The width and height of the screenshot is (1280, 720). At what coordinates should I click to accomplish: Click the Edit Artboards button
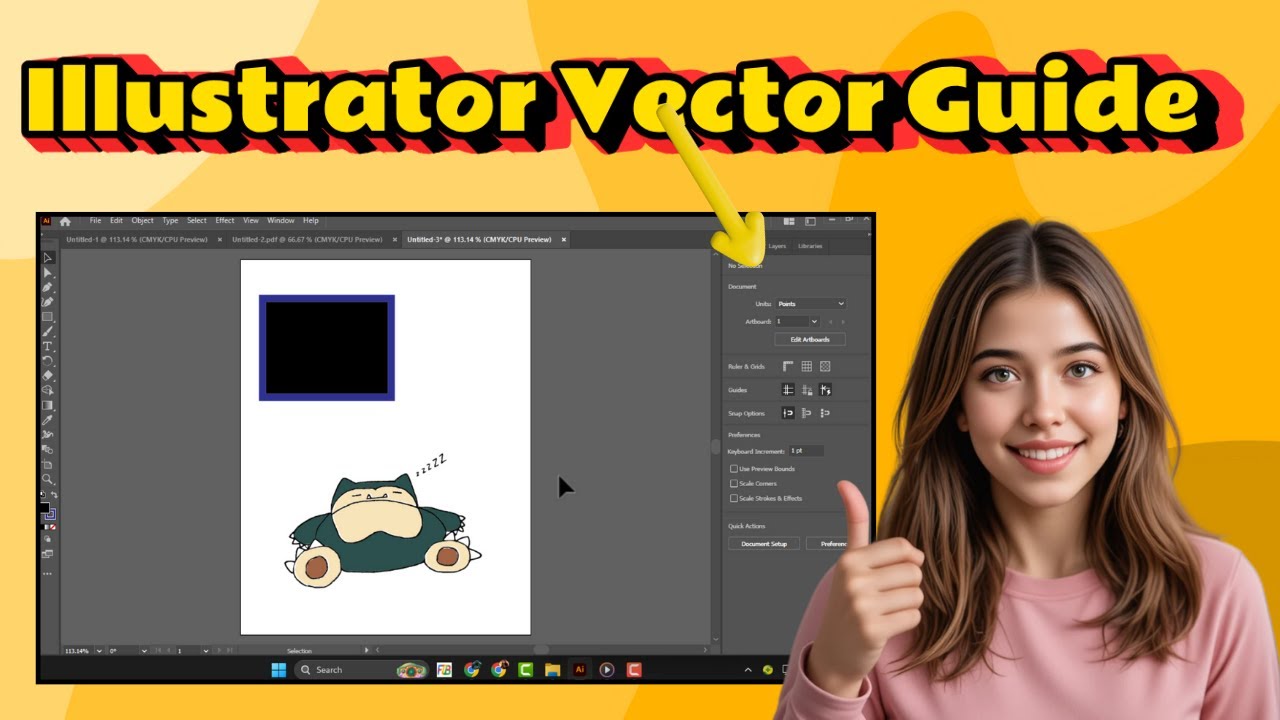click(x=810, y=339)
